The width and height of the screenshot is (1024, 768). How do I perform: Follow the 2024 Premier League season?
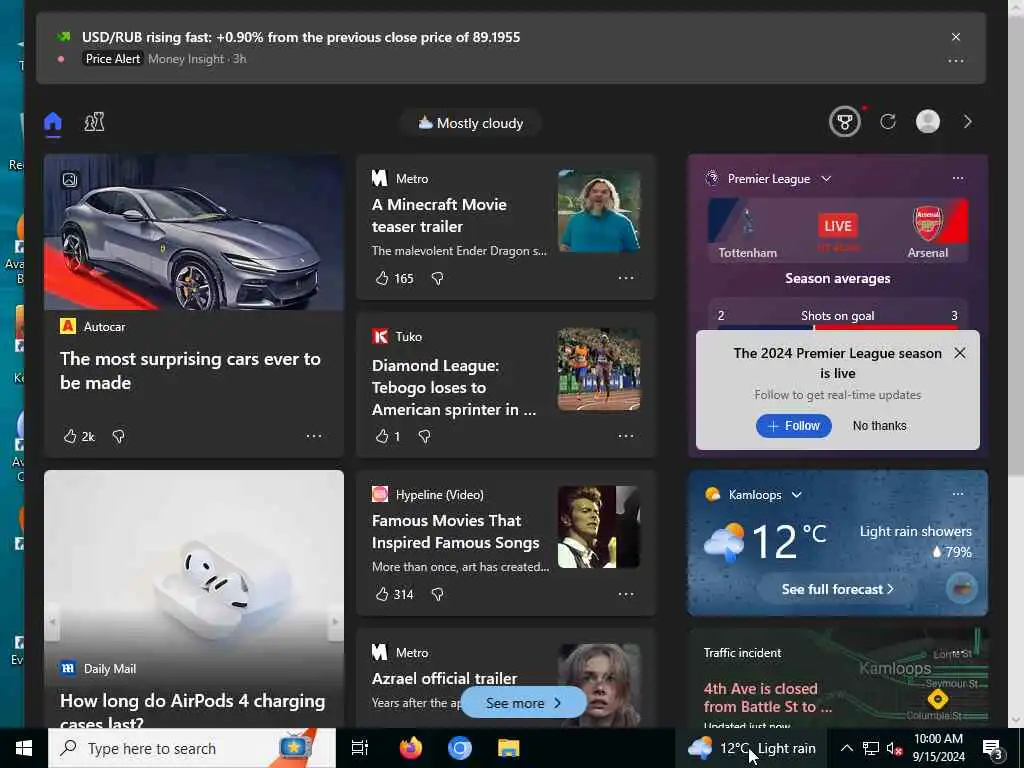coord(793,426)
